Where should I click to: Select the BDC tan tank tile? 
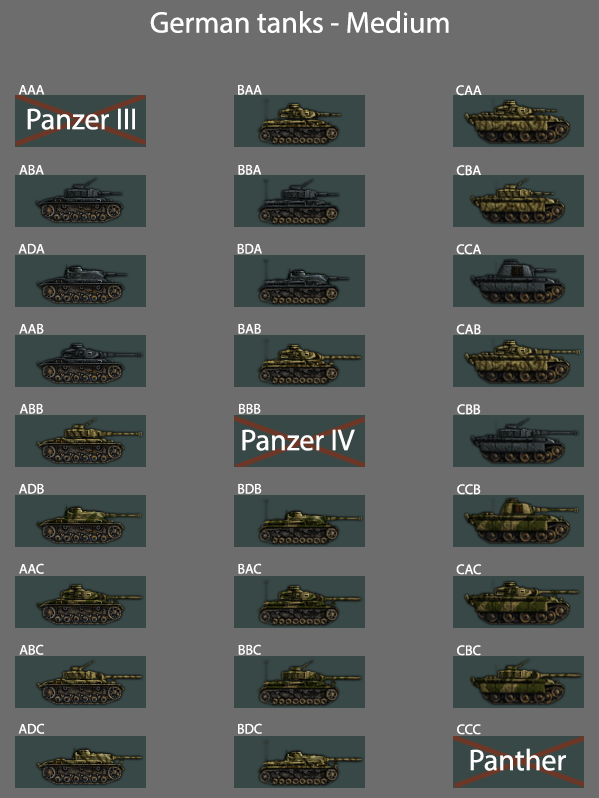tap(299, 761)
